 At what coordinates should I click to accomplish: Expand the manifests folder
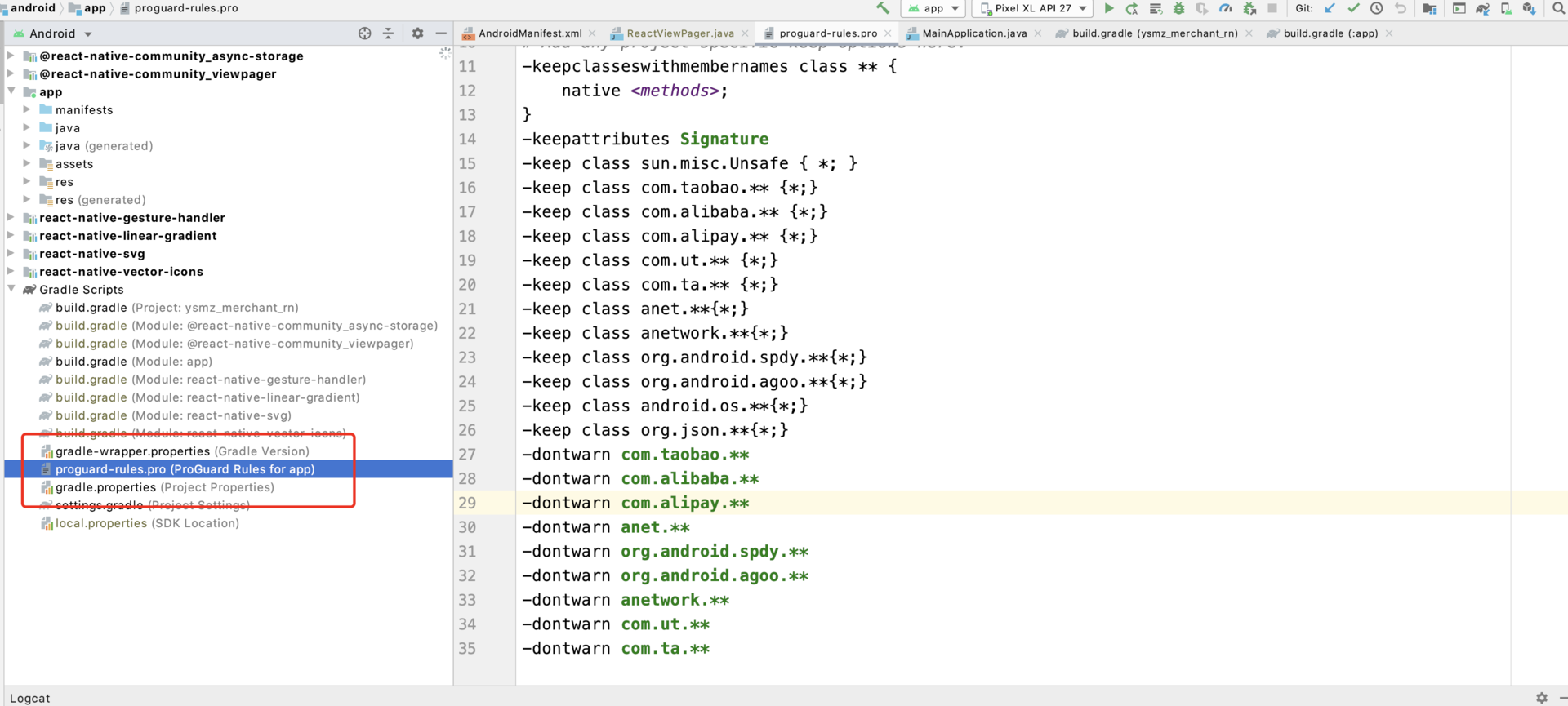click(x=27, y=109)
